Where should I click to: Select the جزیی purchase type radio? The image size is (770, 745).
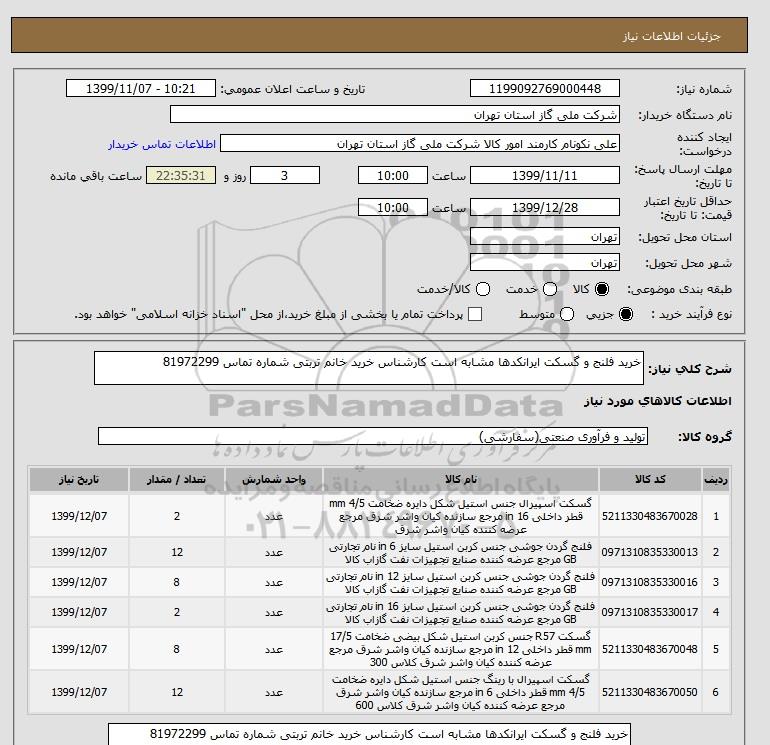626,314
